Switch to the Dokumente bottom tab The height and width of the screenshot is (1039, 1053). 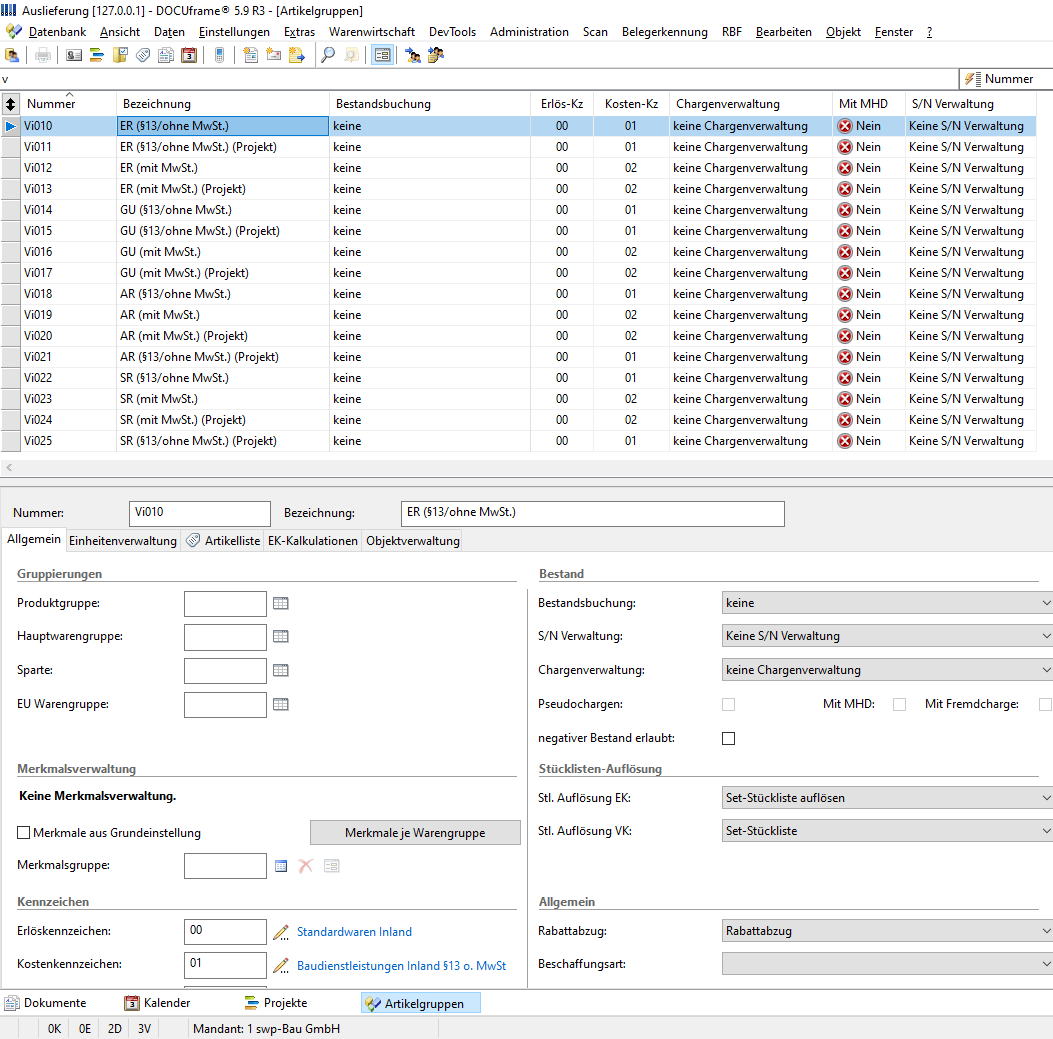[x=46, y=1003]
